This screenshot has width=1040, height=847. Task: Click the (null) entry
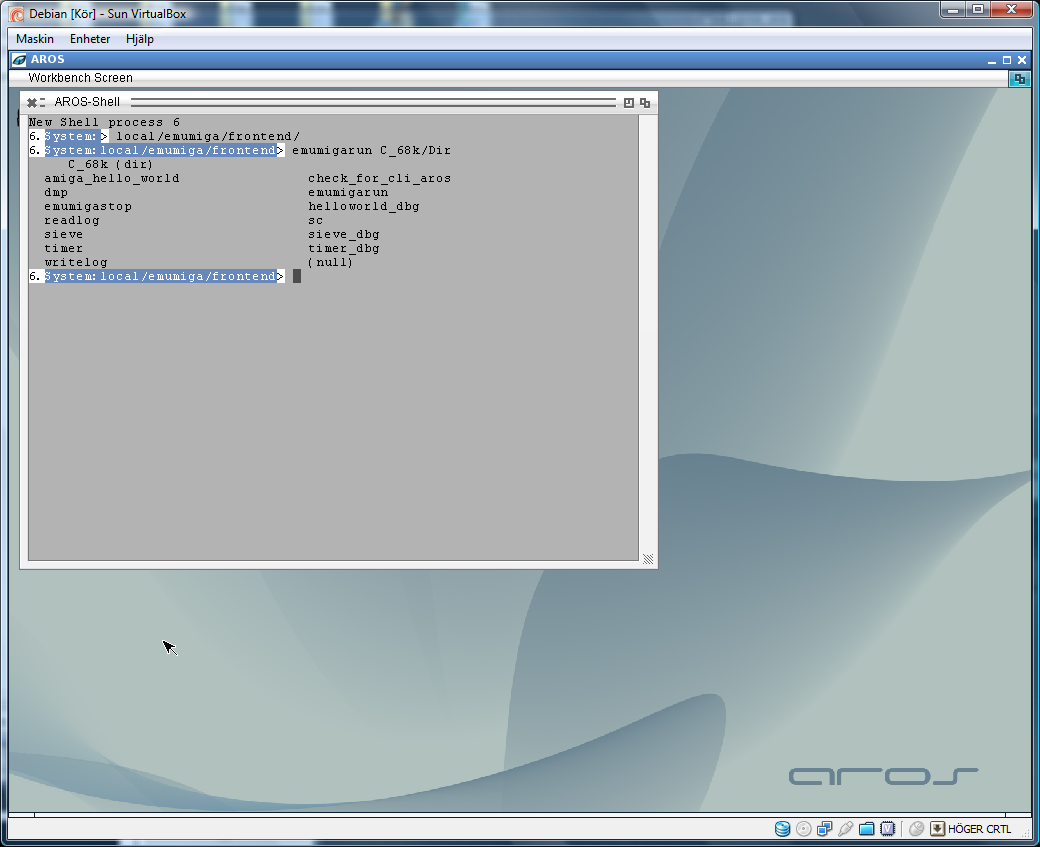[330, 262]
